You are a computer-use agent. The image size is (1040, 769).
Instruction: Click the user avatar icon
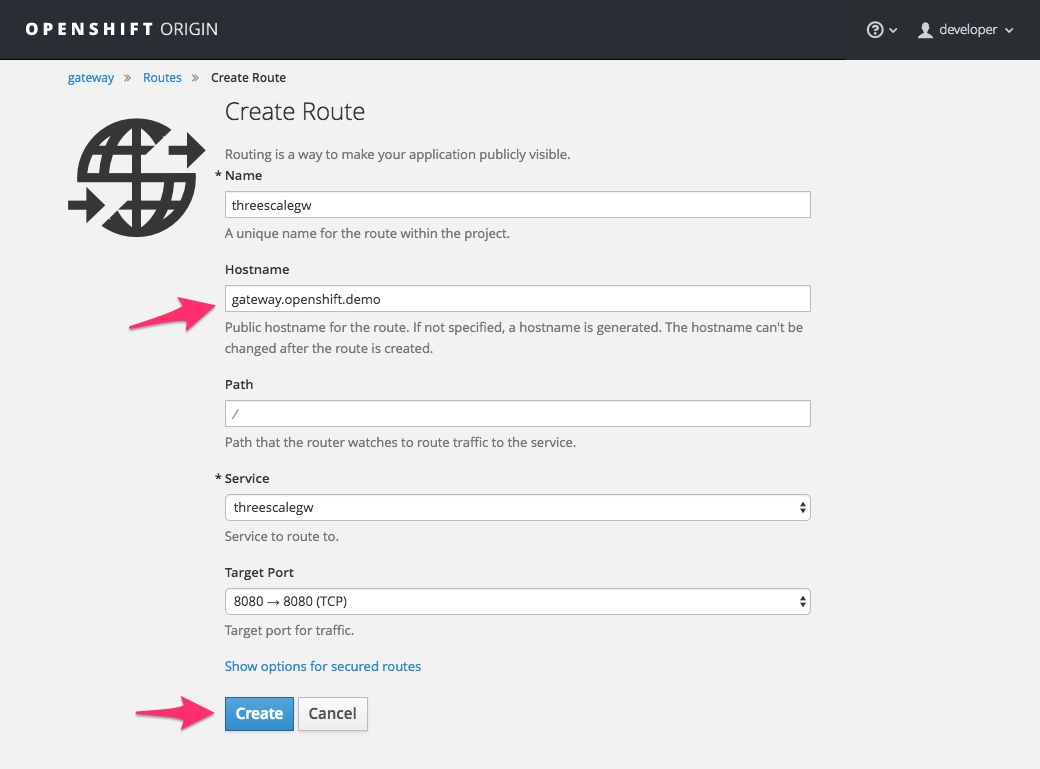[x=925, y=30]
